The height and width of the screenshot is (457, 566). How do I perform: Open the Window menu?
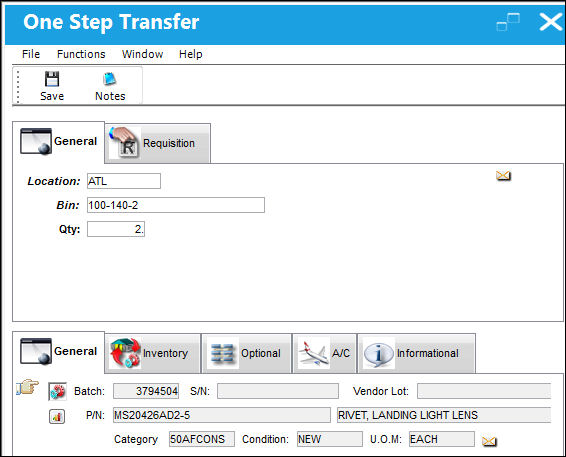(x=142, y=54)
